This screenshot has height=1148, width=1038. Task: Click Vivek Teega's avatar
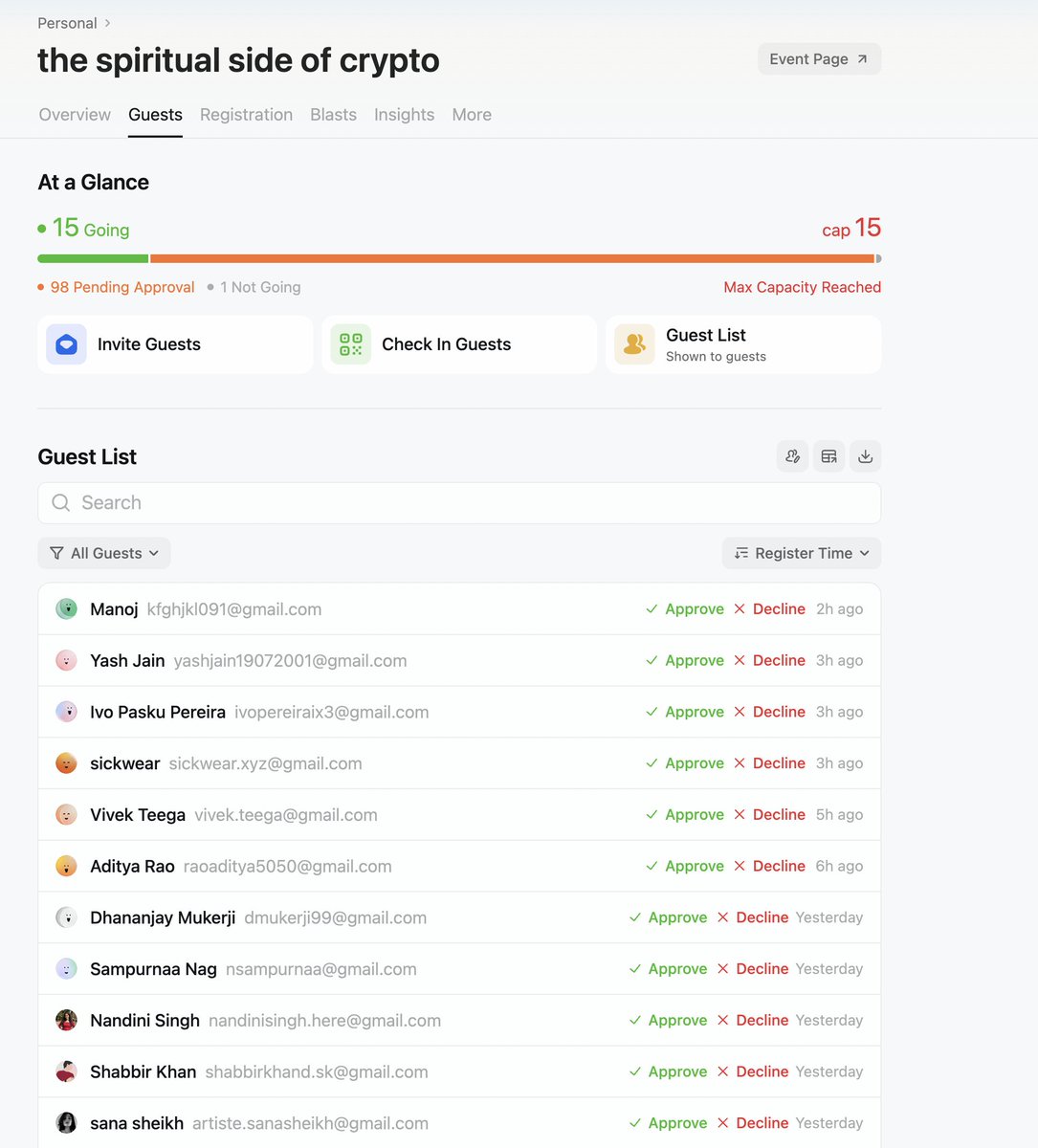[x=66, y=815]
